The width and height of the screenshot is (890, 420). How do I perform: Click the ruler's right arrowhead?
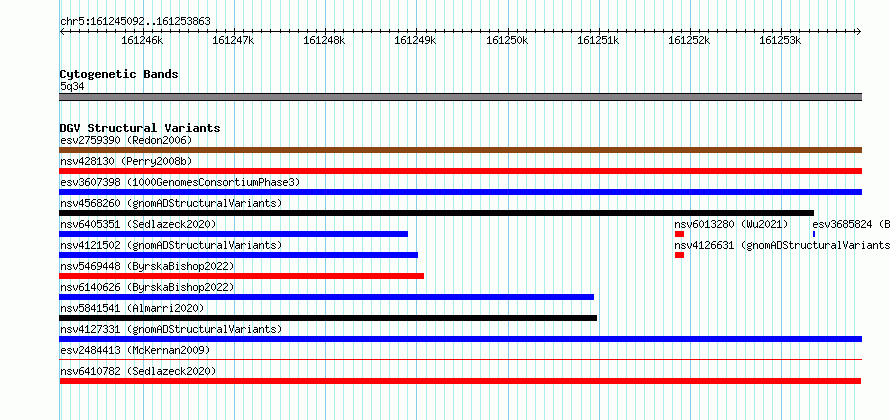859,31
